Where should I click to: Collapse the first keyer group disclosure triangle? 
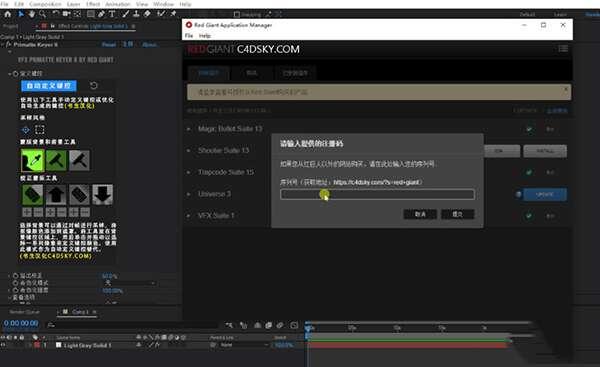[x=10, y=73]
